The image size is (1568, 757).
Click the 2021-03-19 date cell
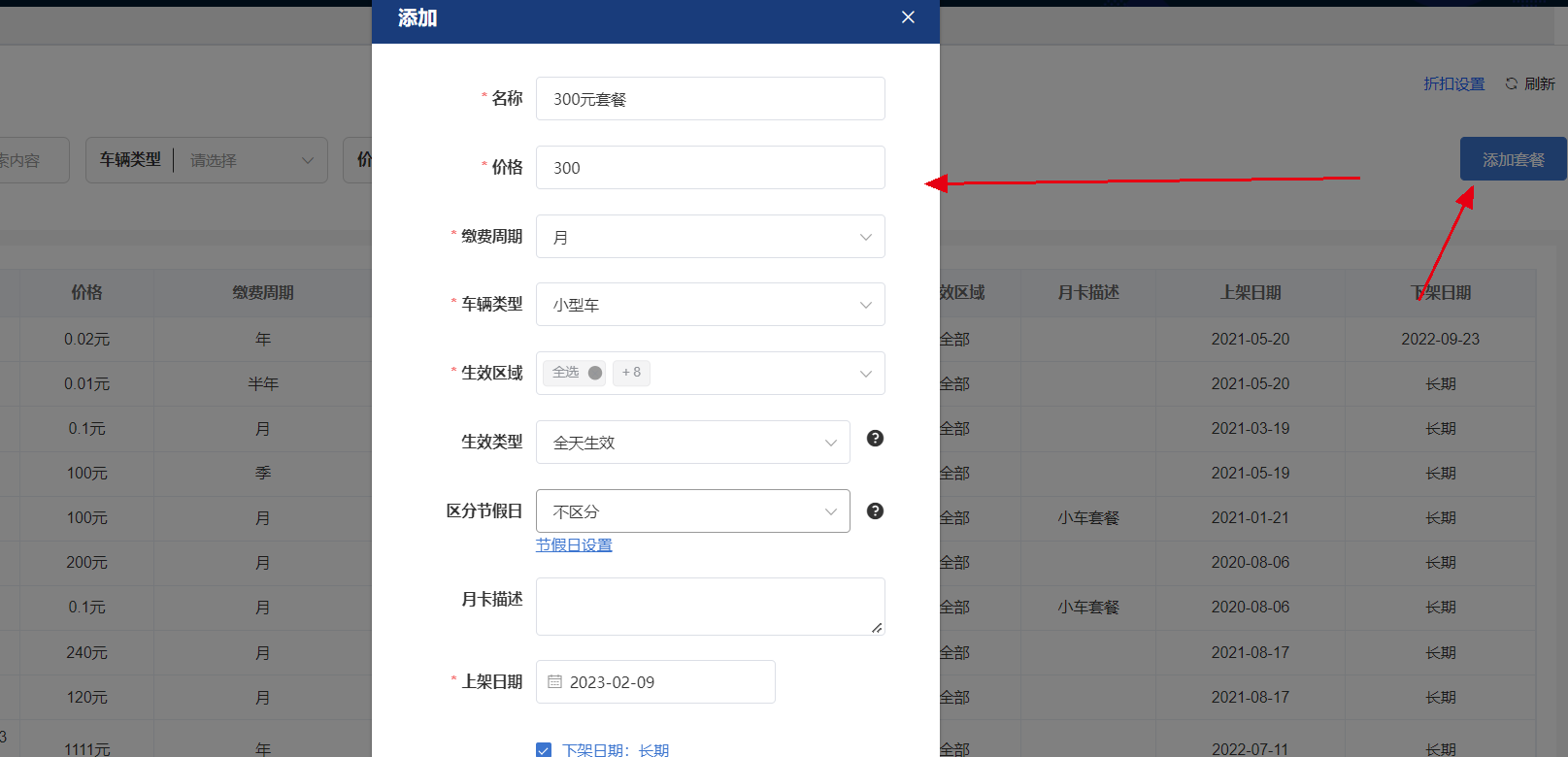coord(1251,428)
